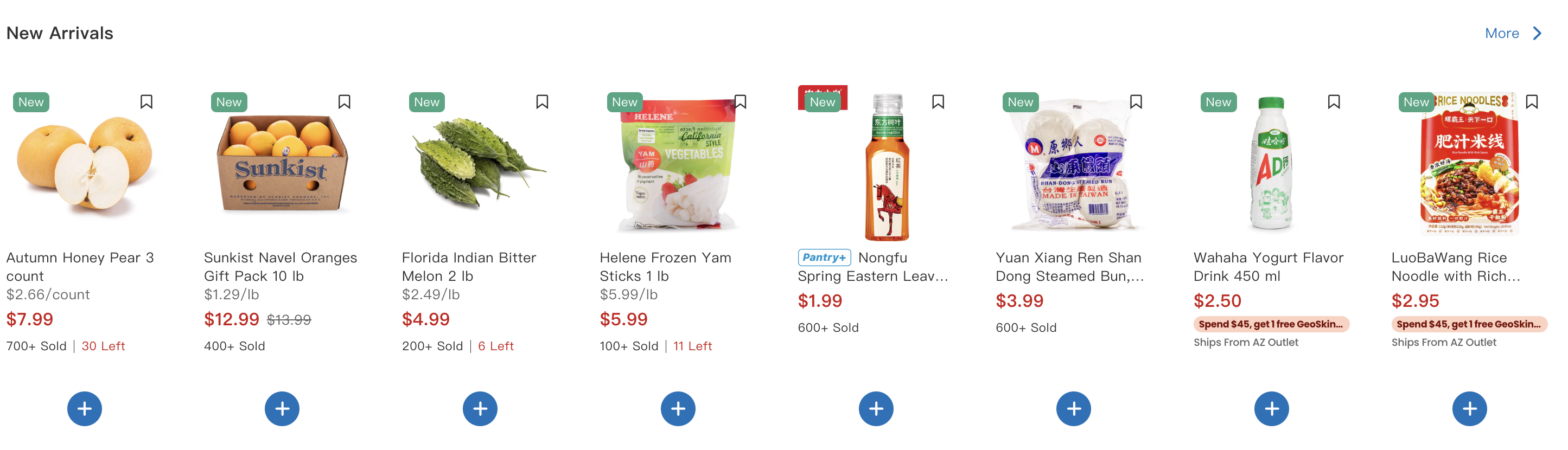View the Sunkist orange box product image
Viewport: 1568px width, 450px height.
point(283,164)
